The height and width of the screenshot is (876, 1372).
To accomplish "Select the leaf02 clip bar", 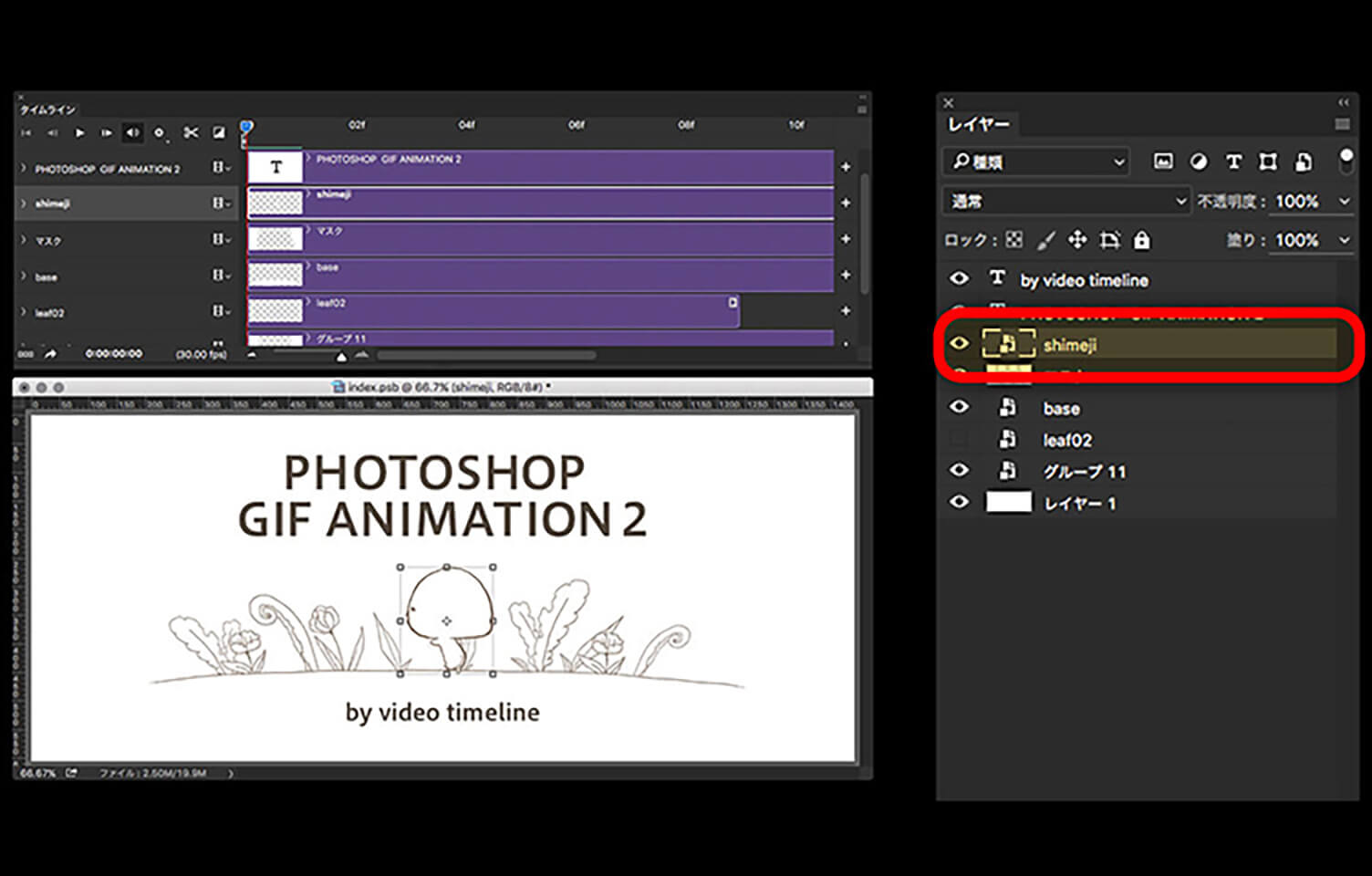I will click(494, 311).
